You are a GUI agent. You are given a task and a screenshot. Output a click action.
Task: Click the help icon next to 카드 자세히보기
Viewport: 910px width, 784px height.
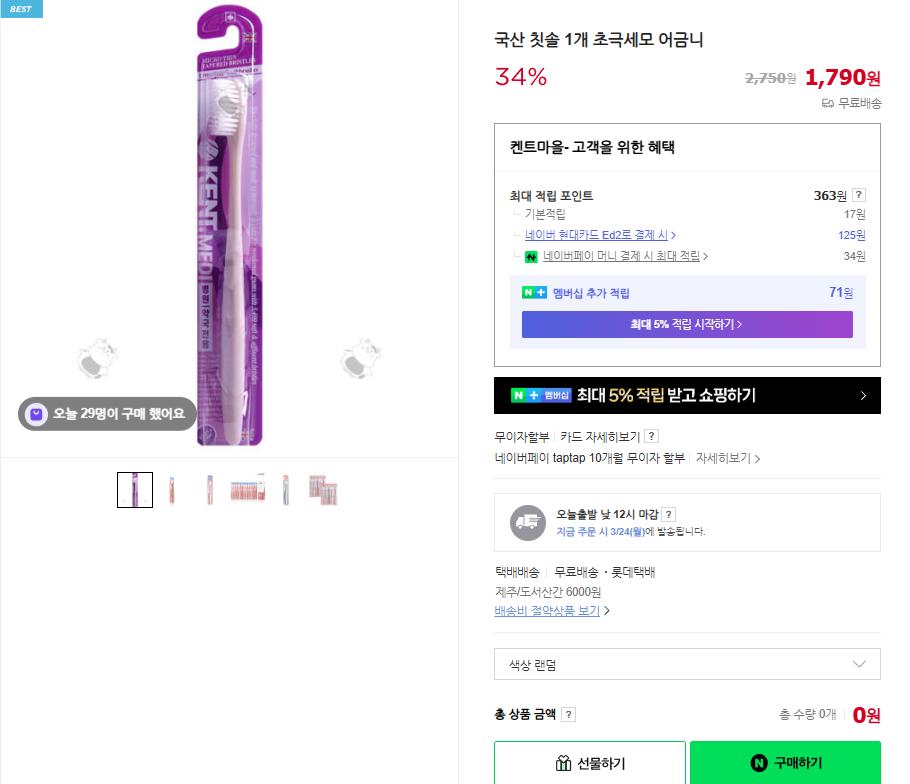[x=651, y=437]
